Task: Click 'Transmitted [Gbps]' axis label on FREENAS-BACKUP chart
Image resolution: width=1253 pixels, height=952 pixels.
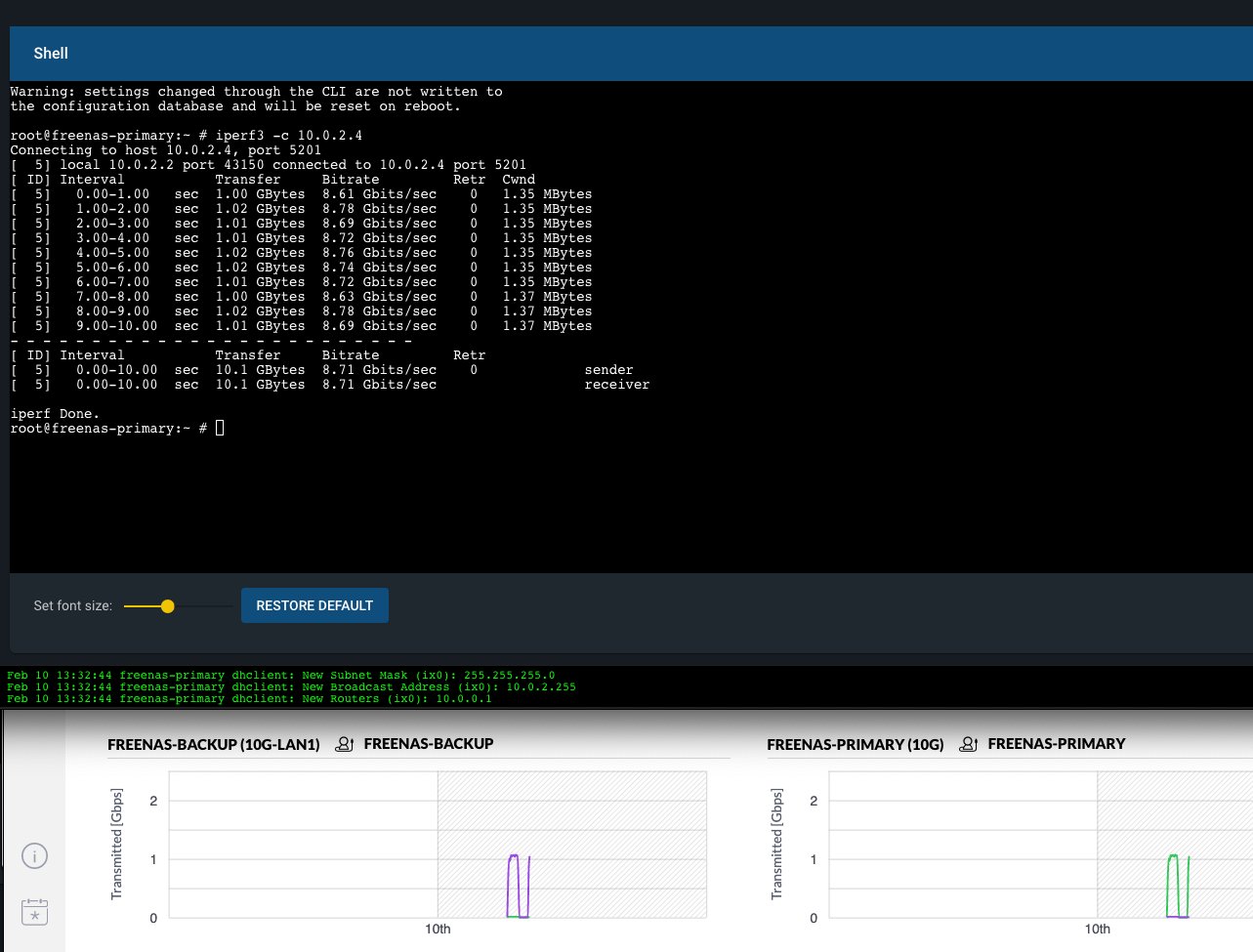Action: (116, 844)
